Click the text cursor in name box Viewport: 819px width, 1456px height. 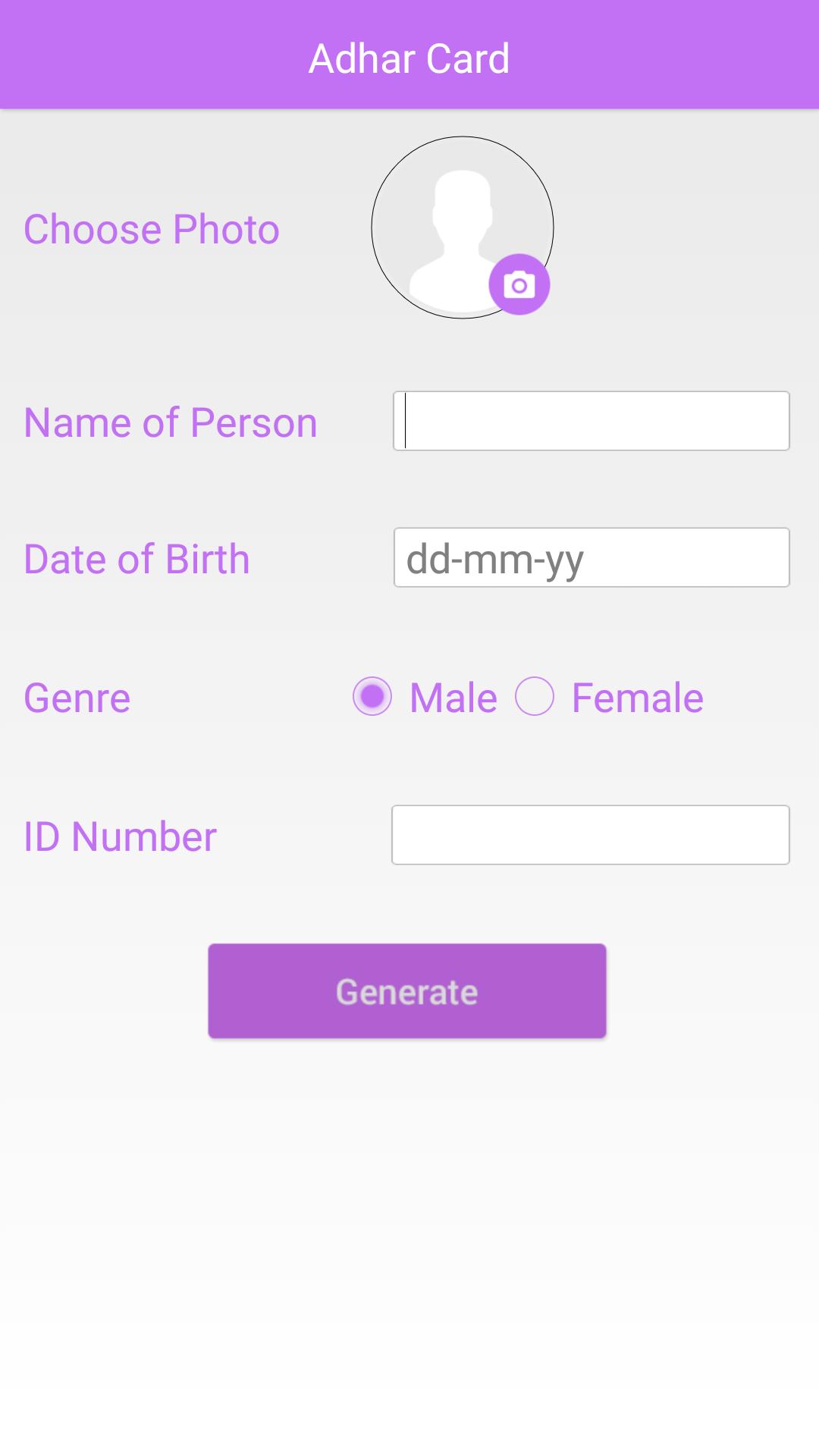[x=406, y=421]
